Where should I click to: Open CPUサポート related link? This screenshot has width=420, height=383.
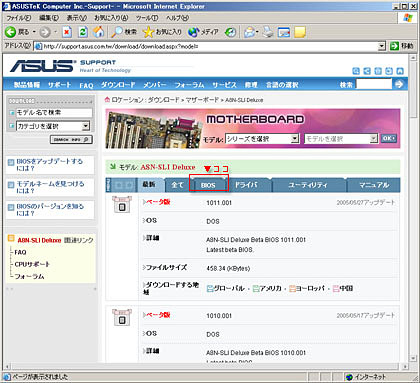point(32,264)
